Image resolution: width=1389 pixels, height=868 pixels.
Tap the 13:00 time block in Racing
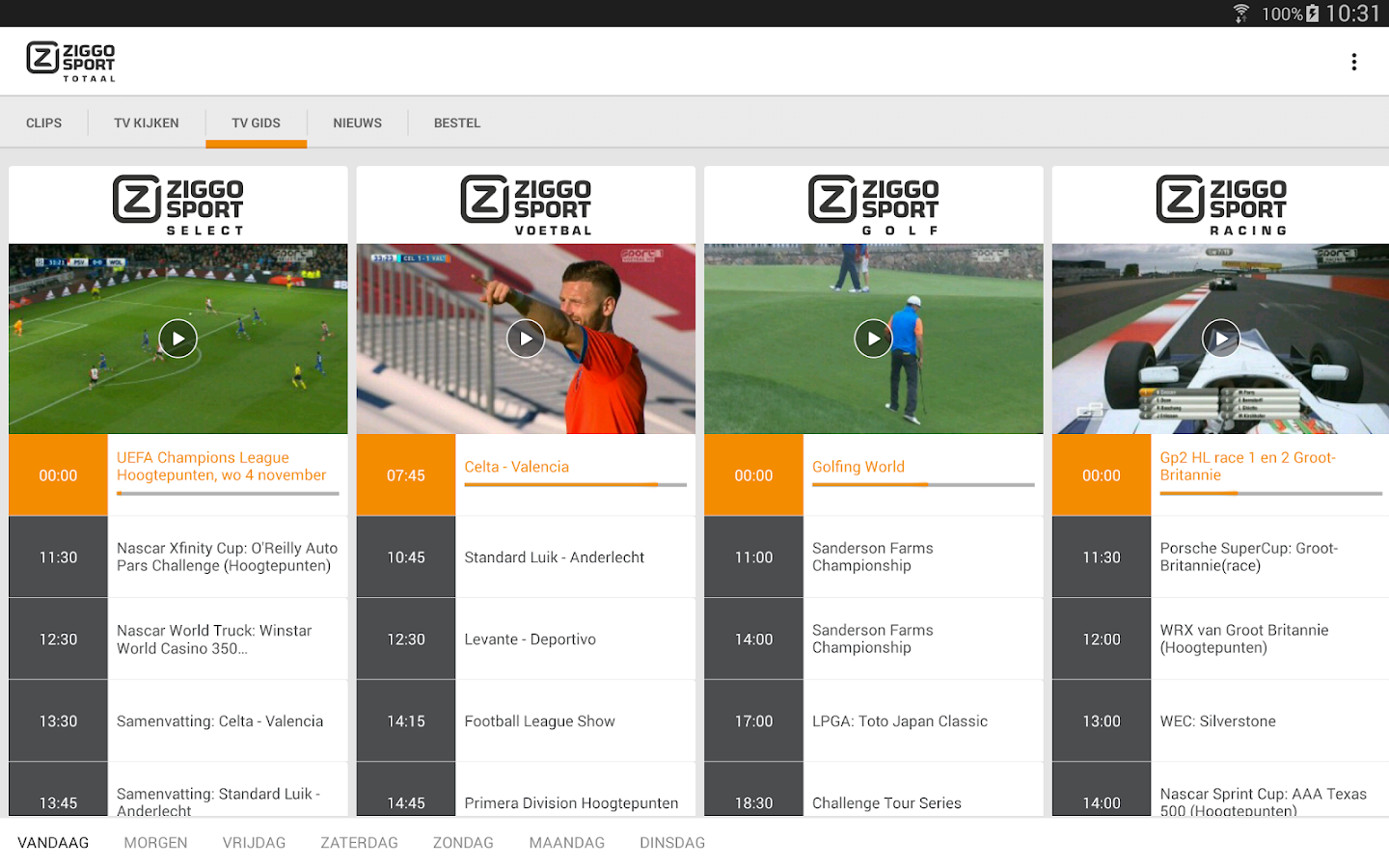click(1102, 720)
